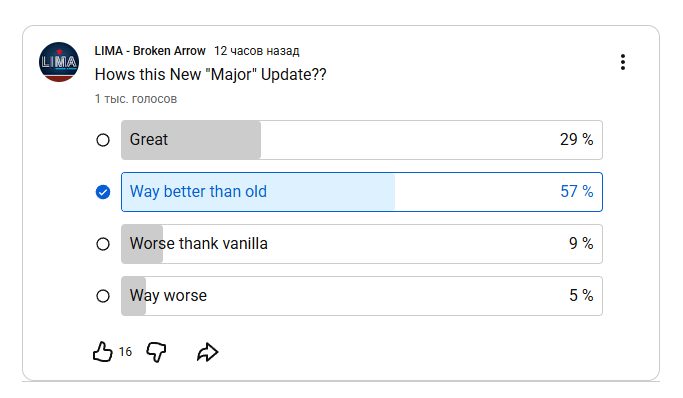Vote using the Great poll bar
Screen dimensions: 683x398
coord(362,140)
